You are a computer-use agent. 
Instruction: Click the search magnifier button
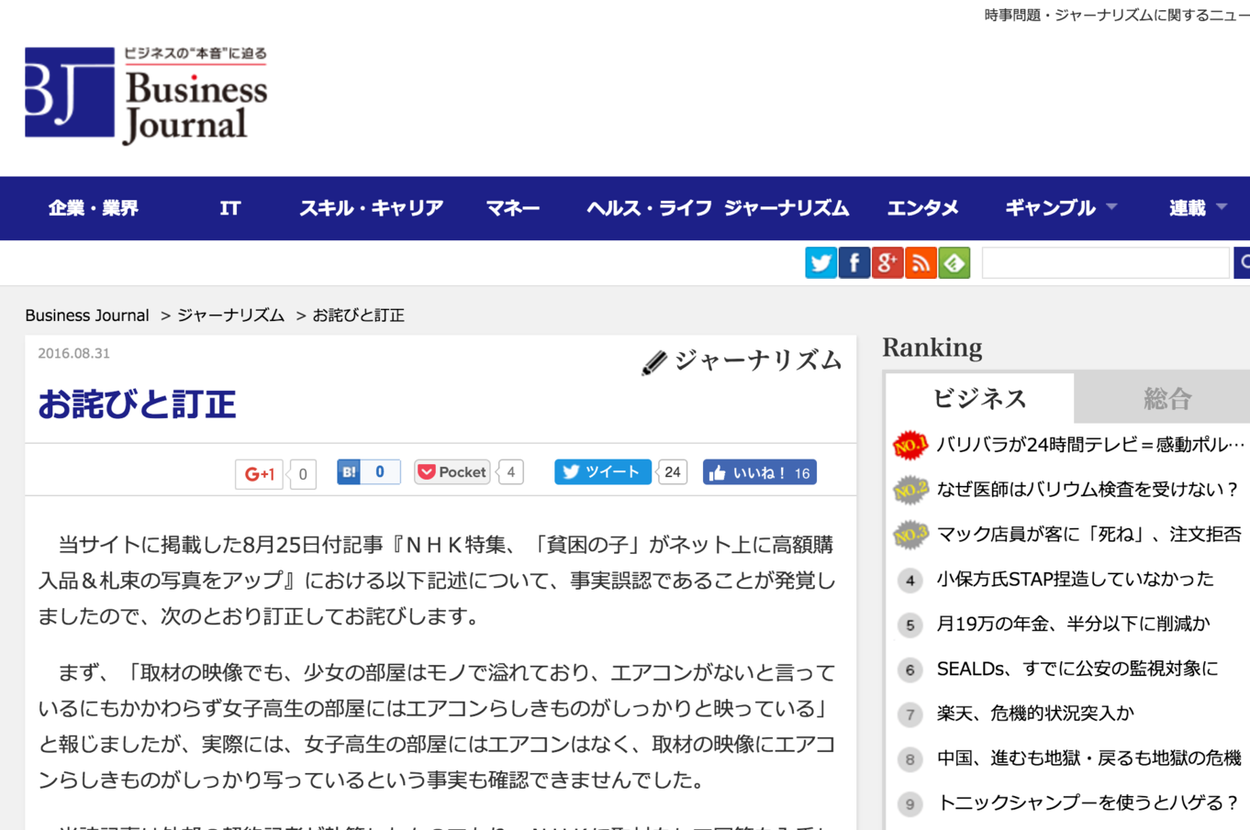point(1242,263)
